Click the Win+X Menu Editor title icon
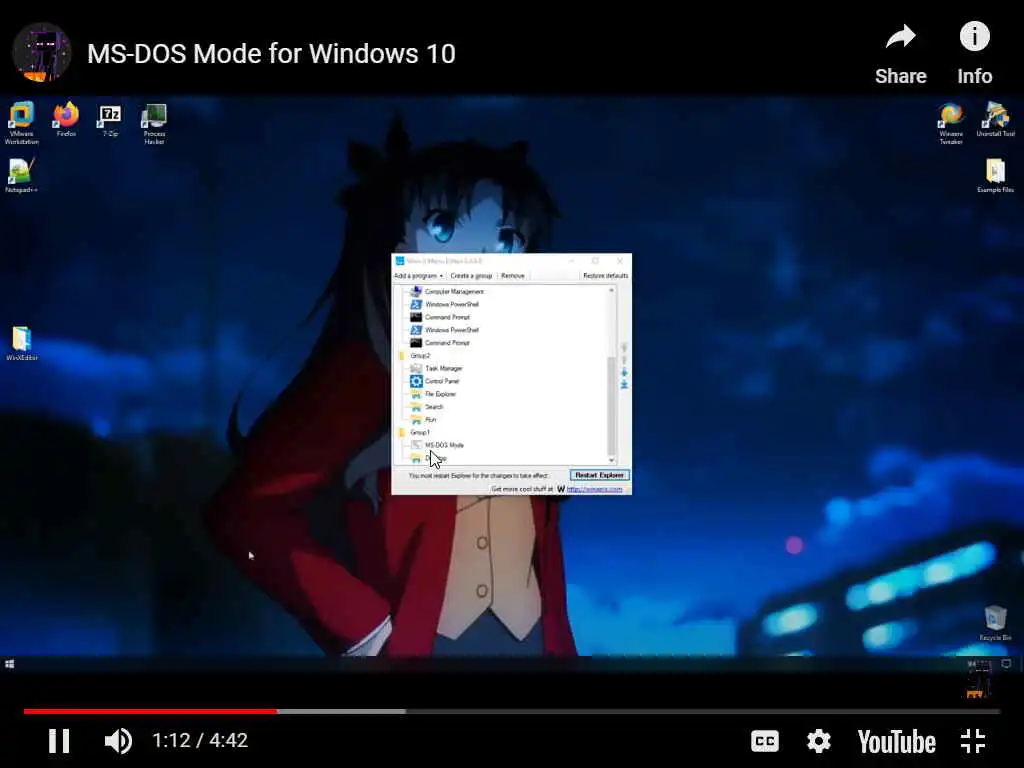1024x768 pixels. pos(400,261)
